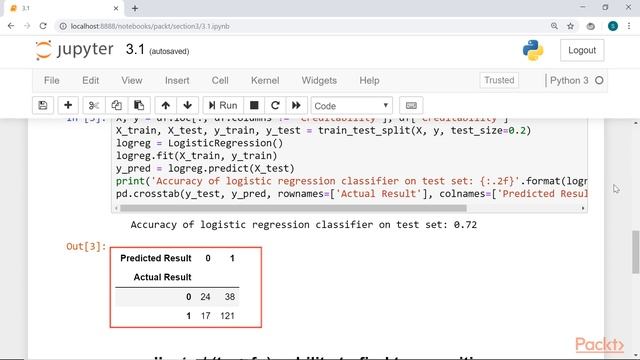Click table cell value 38

pos(229,297)
